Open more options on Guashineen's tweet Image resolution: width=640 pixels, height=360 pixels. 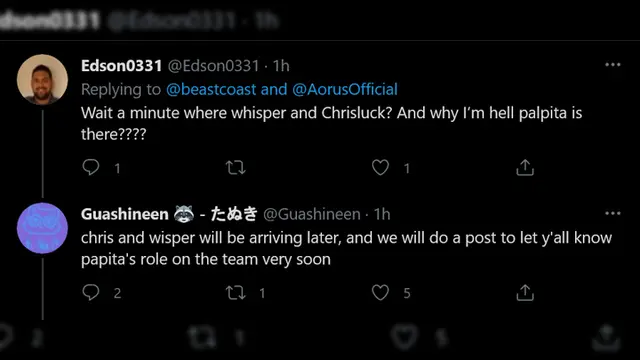[x=613, y=213]
